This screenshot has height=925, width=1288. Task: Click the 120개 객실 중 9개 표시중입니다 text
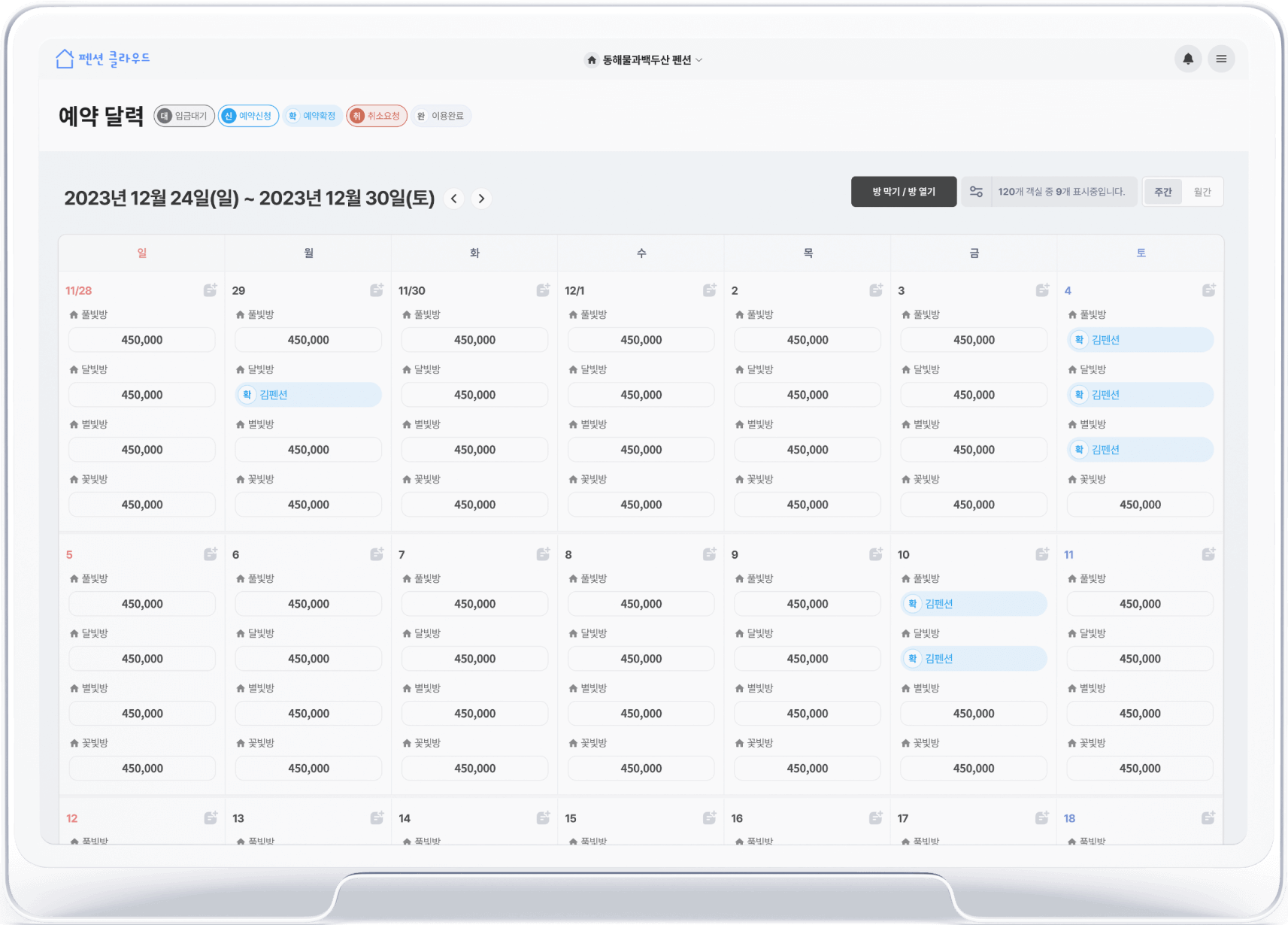(x=1062, y=192)
